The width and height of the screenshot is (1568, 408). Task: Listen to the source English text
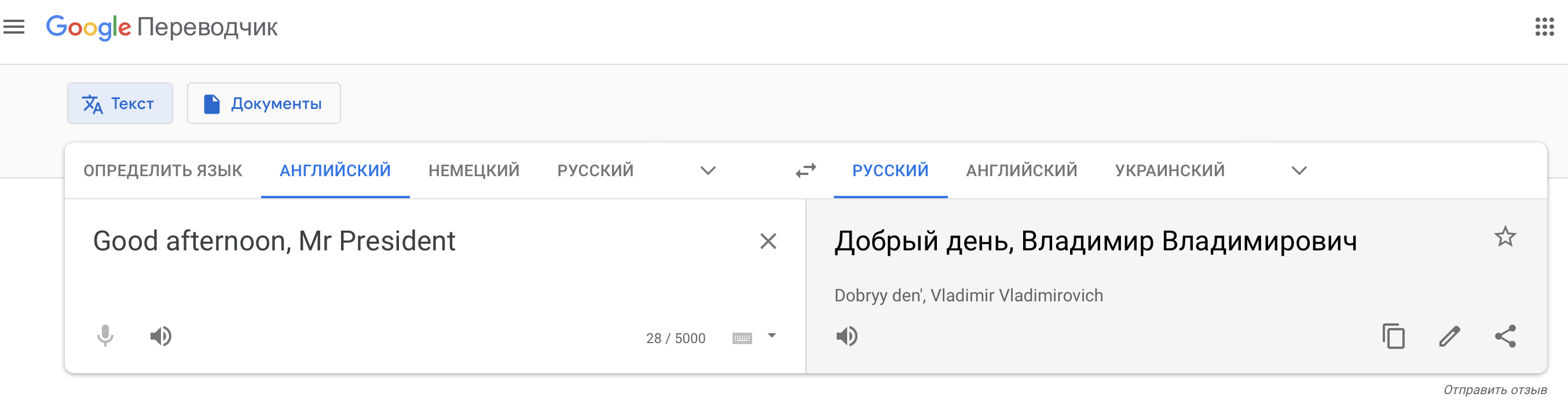coord(161,337)
